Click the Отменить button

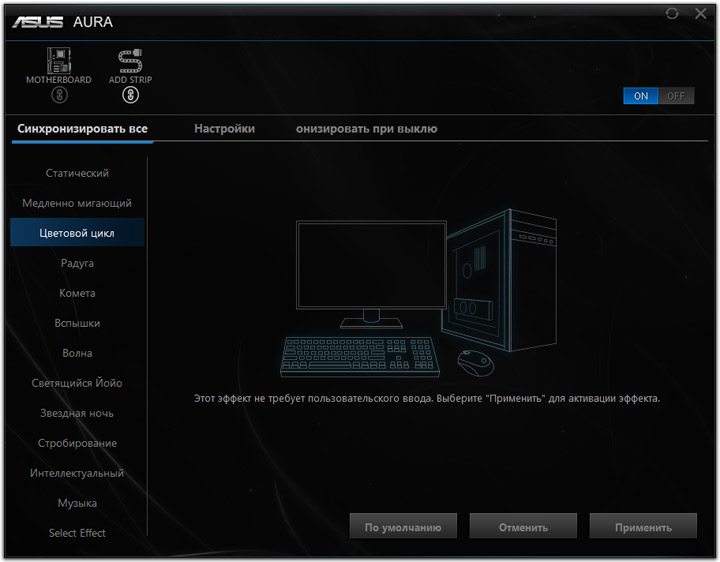(523, 527)
